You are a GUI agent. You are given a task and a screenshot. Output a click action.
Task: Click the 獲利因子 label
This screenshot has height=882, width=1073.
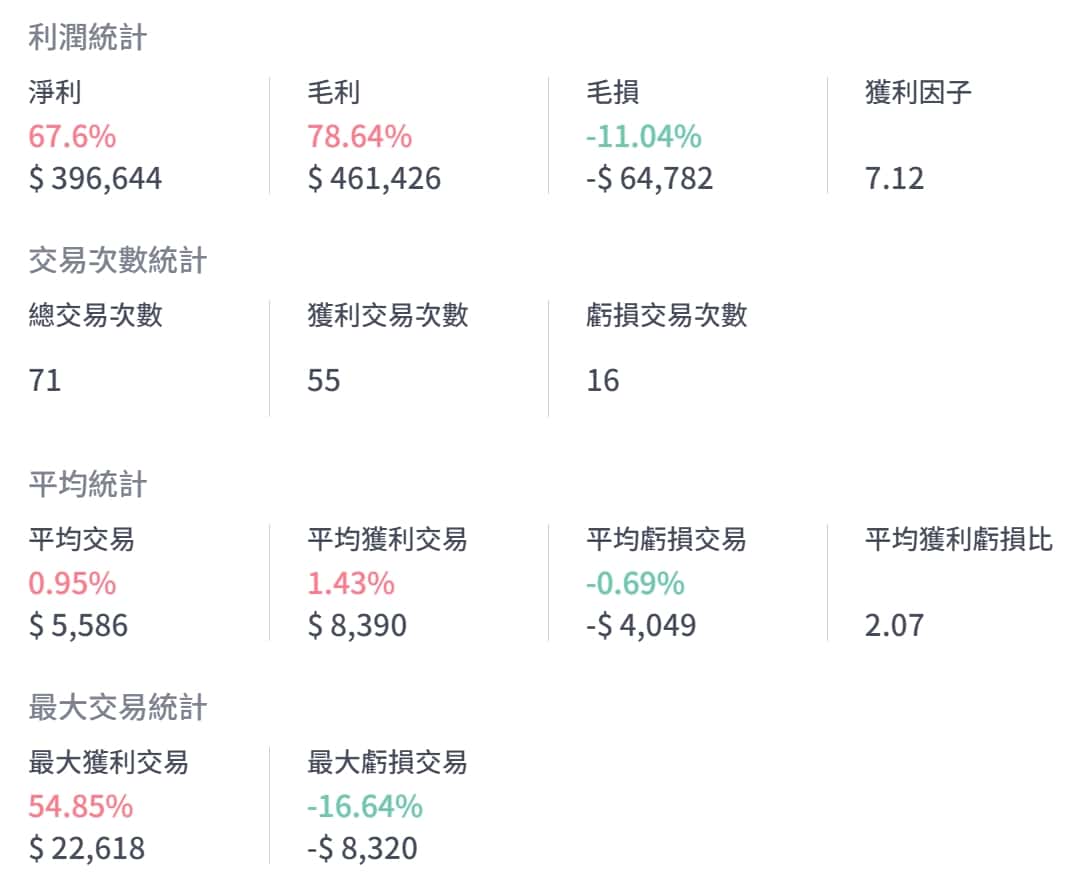[x=918, y=93]
